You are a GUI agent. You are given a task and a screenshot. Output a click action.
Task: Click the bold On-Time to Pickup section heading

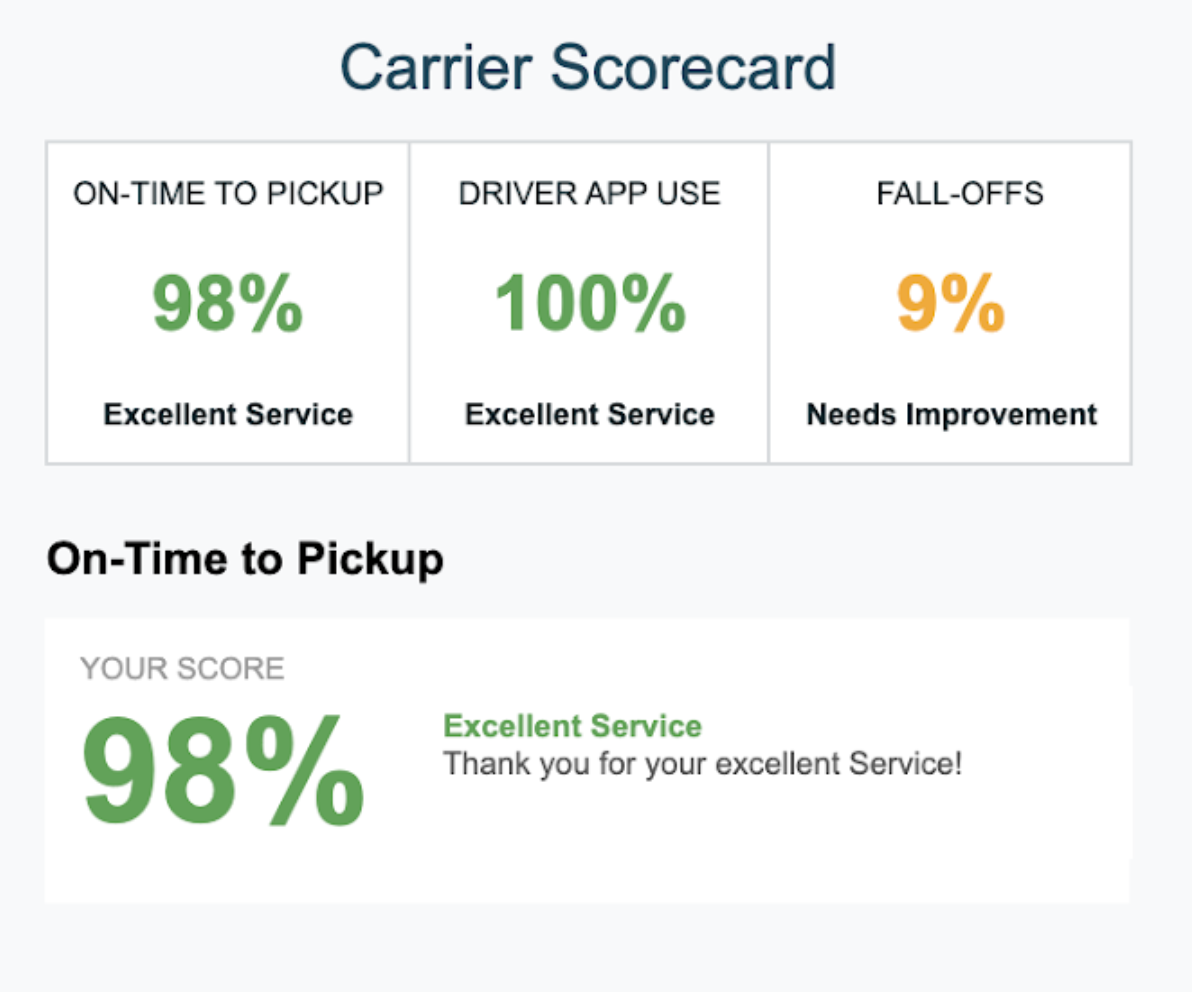click(245, 559)
